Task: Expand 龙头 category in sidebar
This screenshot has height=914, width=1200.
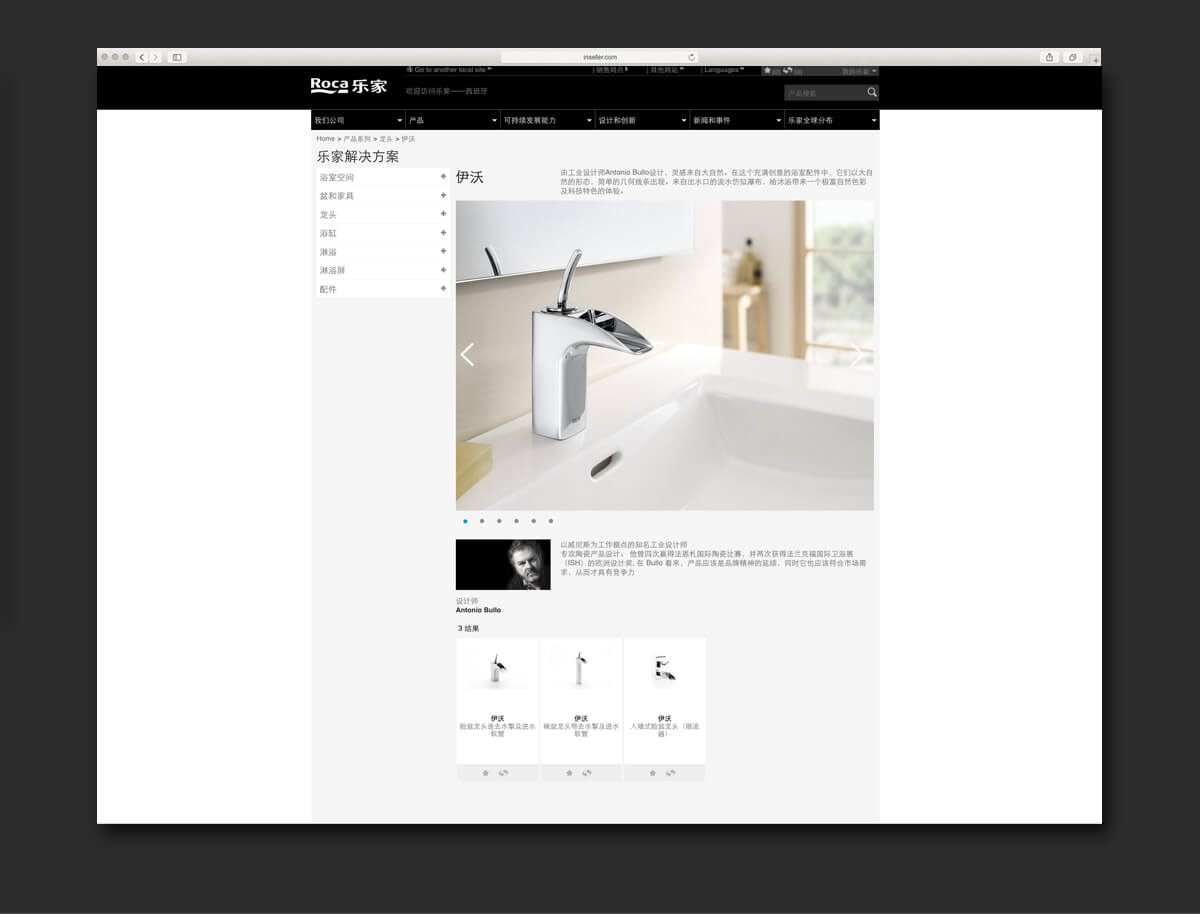Action: click(x=443, y=214)
